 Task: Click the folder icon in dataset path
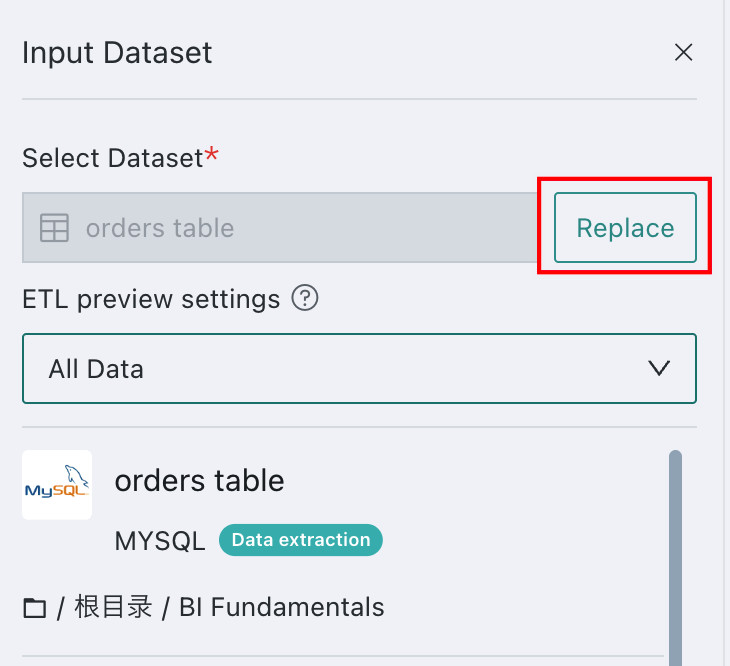(34, 608)
